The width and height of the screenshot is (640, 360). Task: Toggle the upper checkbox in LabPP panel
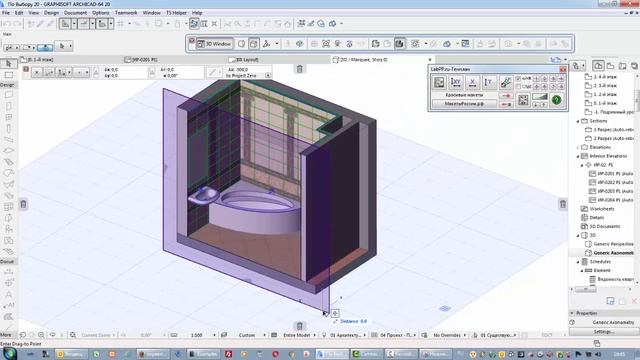pyautogui.click(x=518, y=78)
